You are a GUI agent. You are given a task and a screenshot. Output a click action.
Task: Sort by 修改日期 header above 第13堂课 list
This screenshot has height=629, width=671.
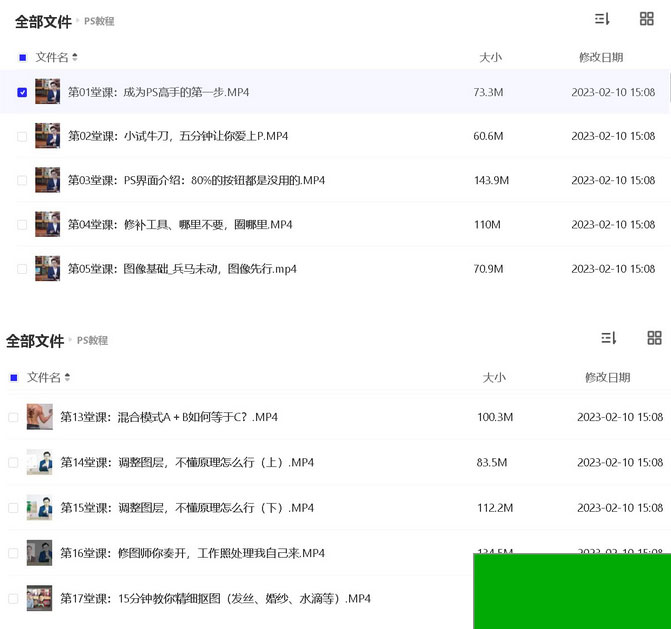[x=607, y=377]
